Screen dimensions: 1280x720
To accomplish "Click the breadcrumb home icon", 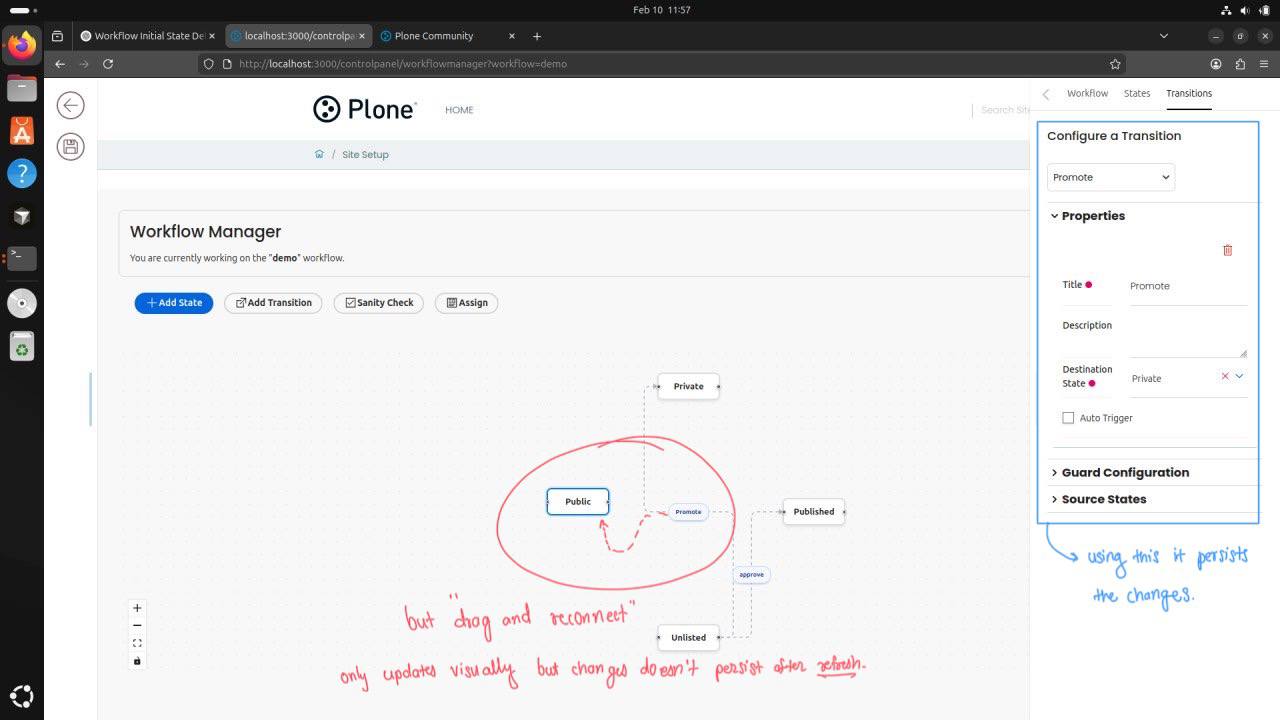I will [x=319, y=154].
